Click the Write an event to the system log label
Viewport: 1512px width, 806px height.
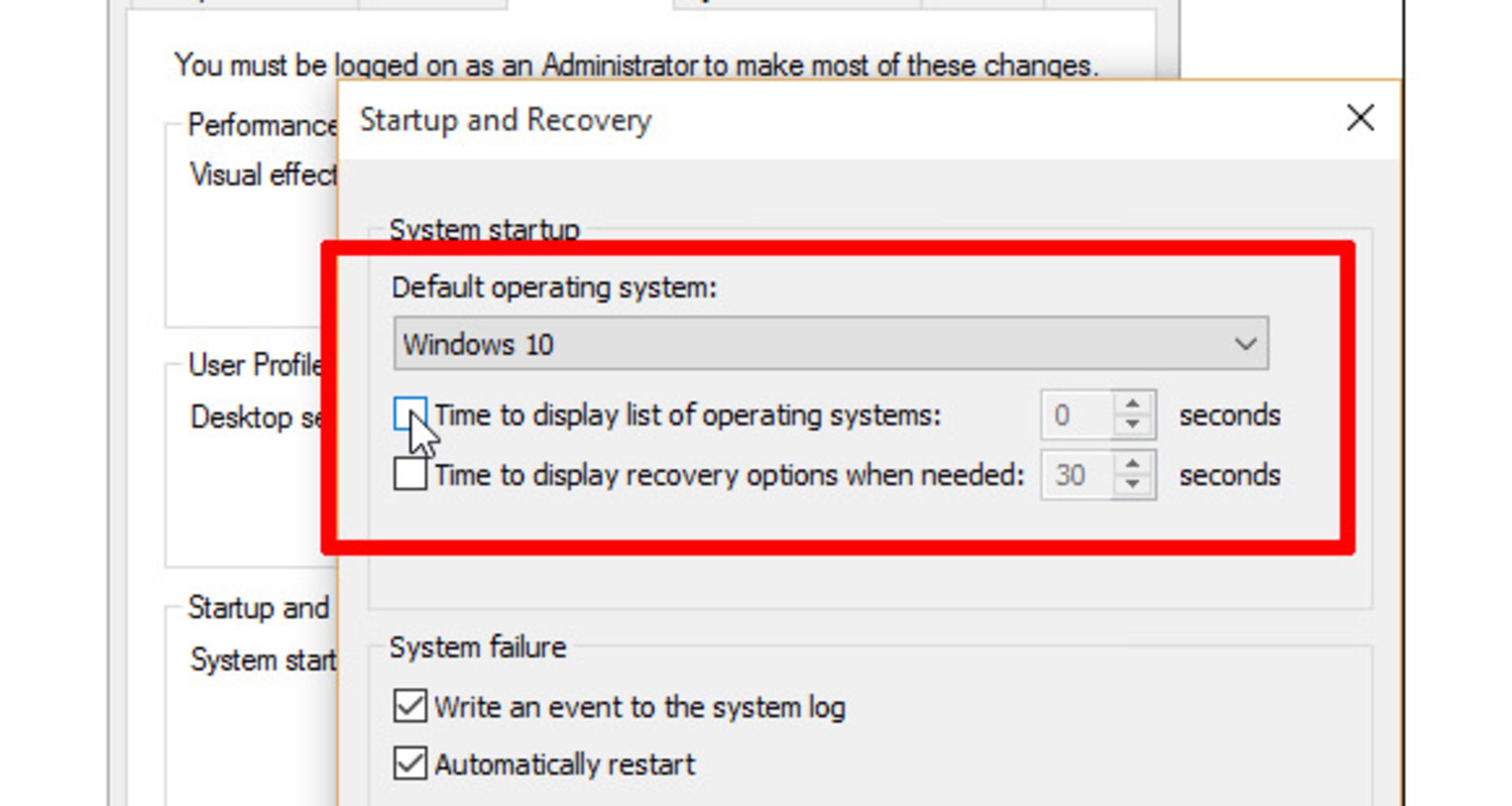coord(639,708)
